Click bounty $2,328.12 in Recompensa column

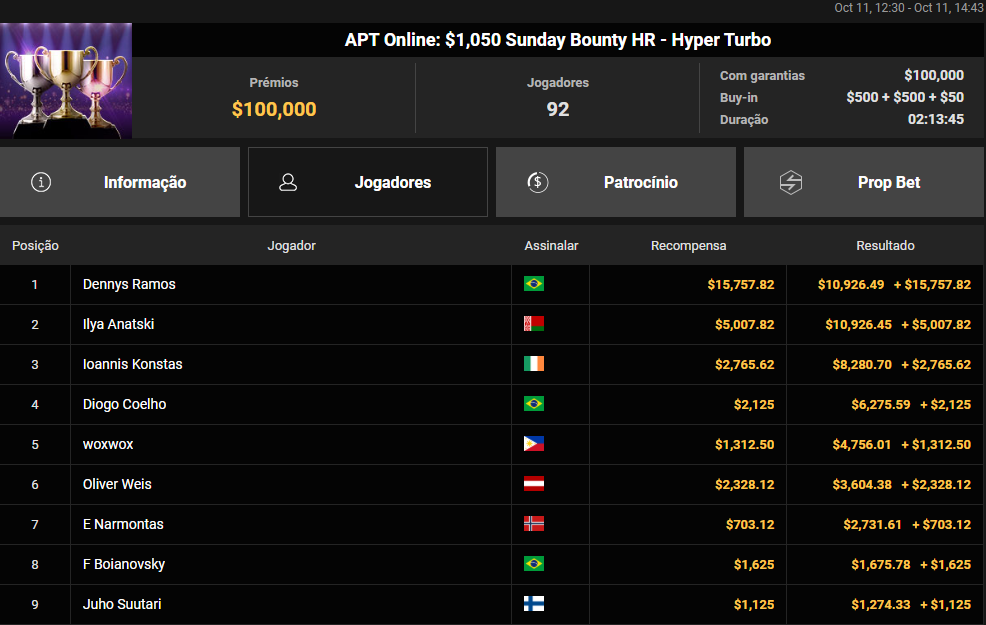[x=745, y=485]
